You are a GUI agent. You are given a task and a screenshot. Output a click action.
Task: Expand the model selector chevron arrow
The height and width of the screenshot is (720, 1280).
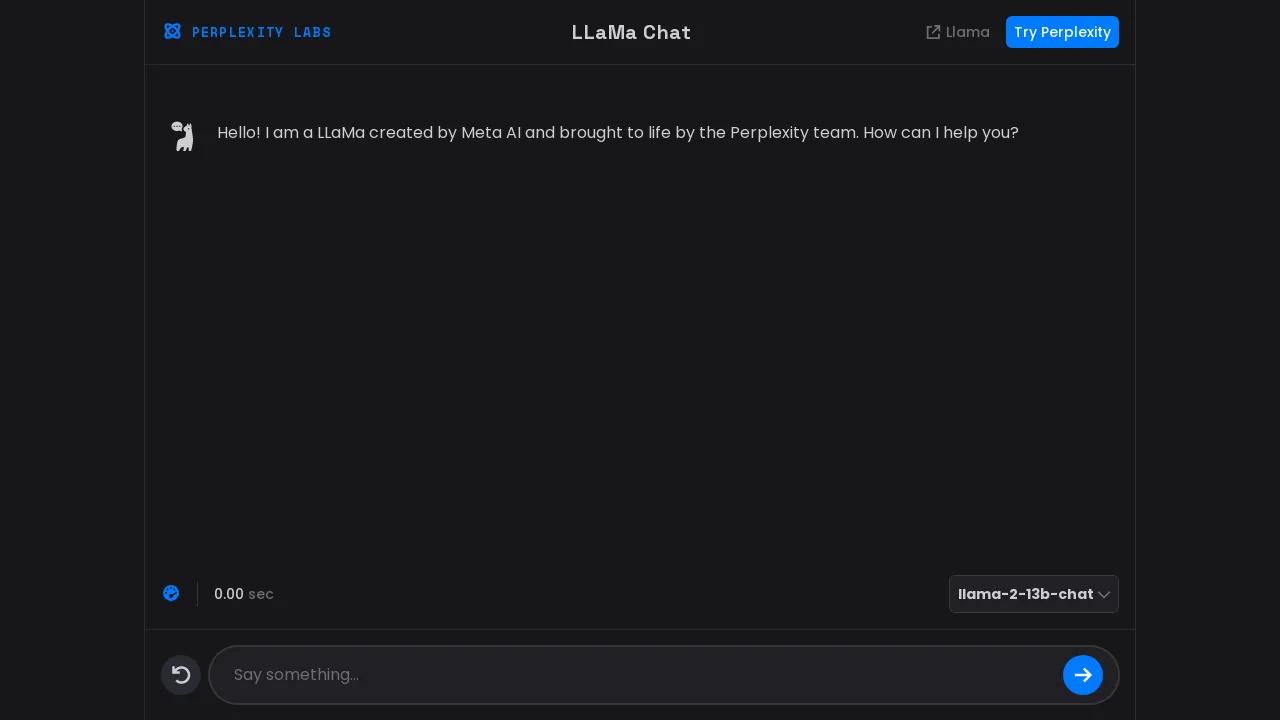[1104, 594]
